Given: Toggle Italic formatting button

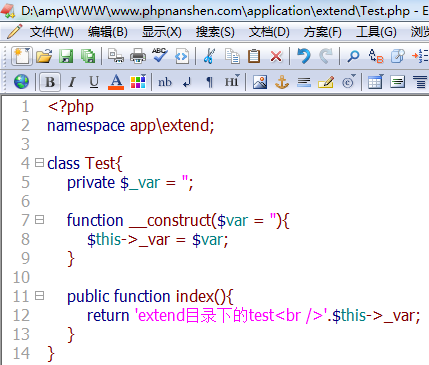Looking at the screenshot, I should coord(72,82).
